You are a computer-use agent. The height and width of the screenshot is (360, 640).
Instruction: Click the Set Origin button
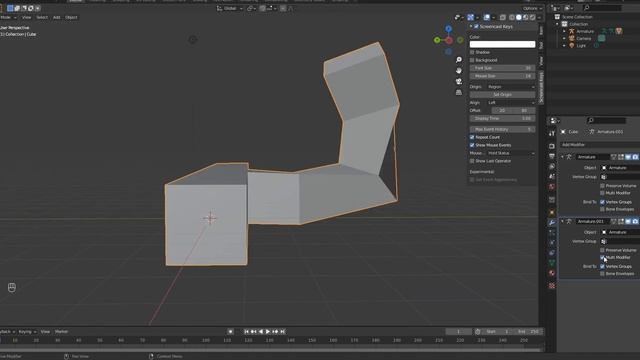click(x=502, y=95)
